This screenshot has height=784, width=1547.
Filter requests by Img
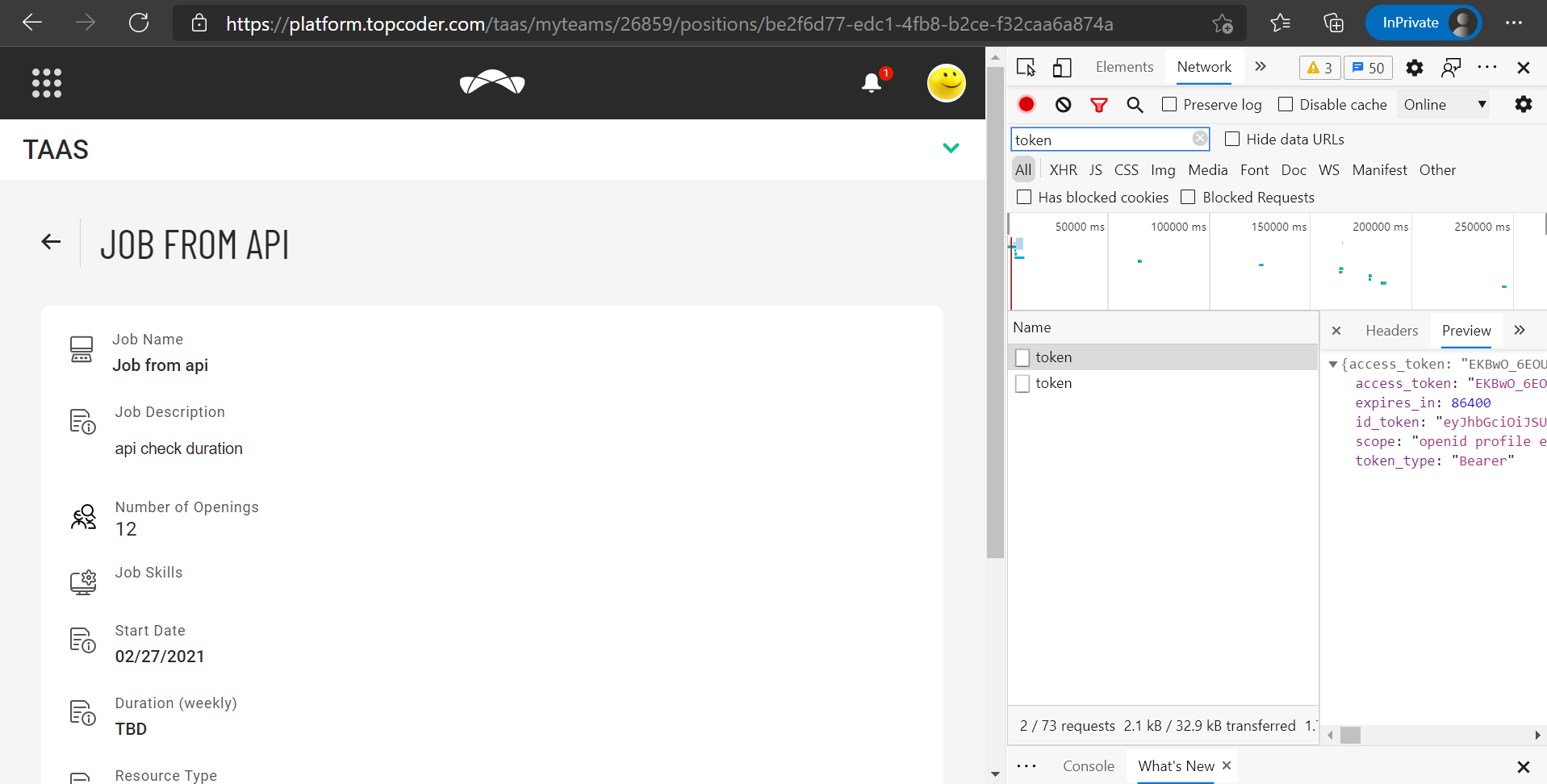[1163, 170]
